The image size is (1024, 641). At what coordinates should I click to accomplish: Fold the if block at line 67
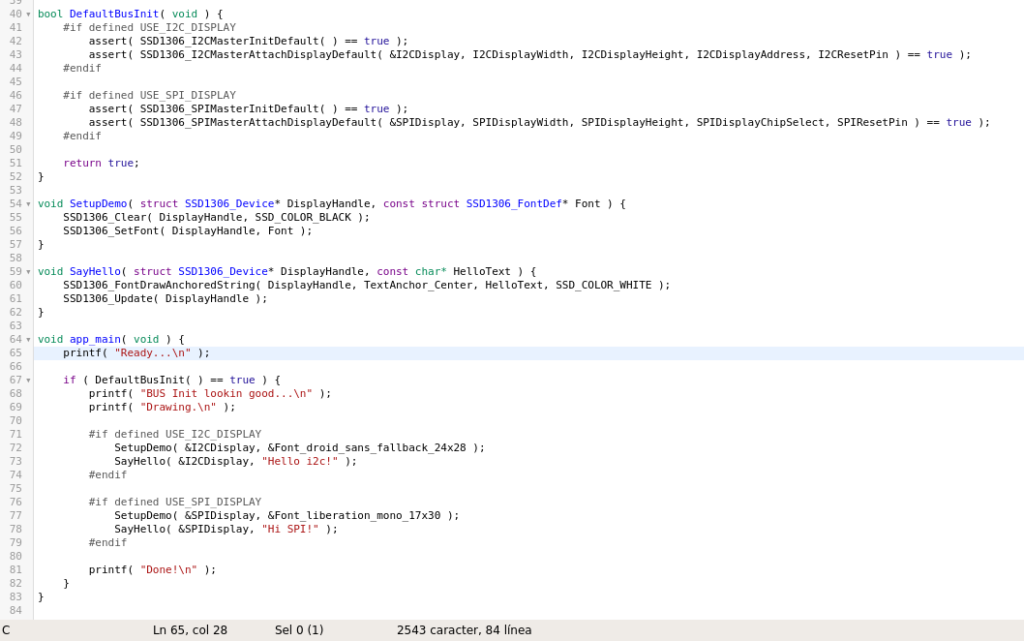tap(28, 380)
